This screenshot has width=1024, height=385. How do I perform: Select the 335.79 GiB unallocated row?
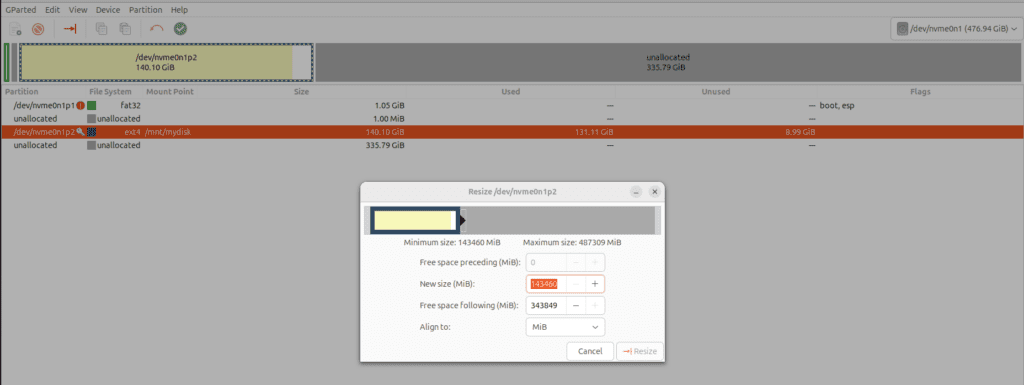point(512,145)
